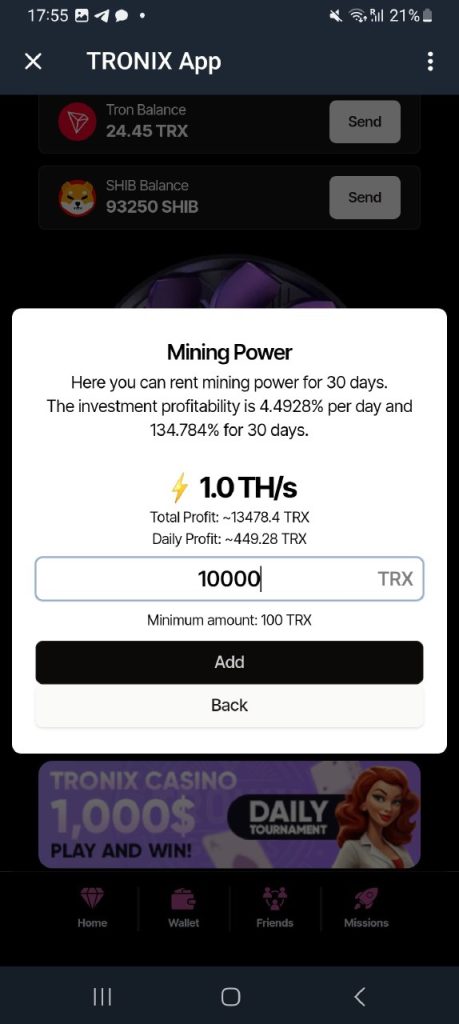The image size is (459, 1024).
Task: Send the SHIB balance
Action: (x=364, y=197)
